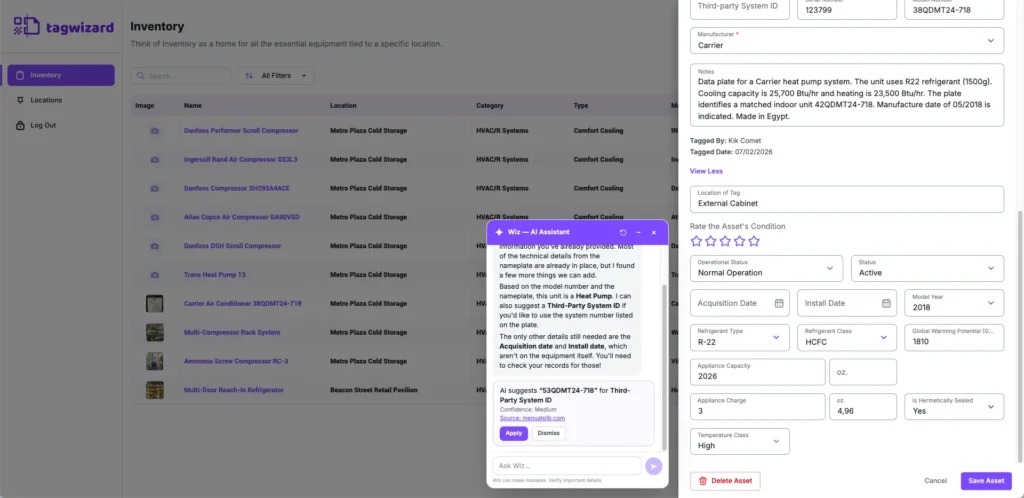1024x498 pixels.
Task: Open the Install Date calendar icon
Action: (x=886, y=303)
